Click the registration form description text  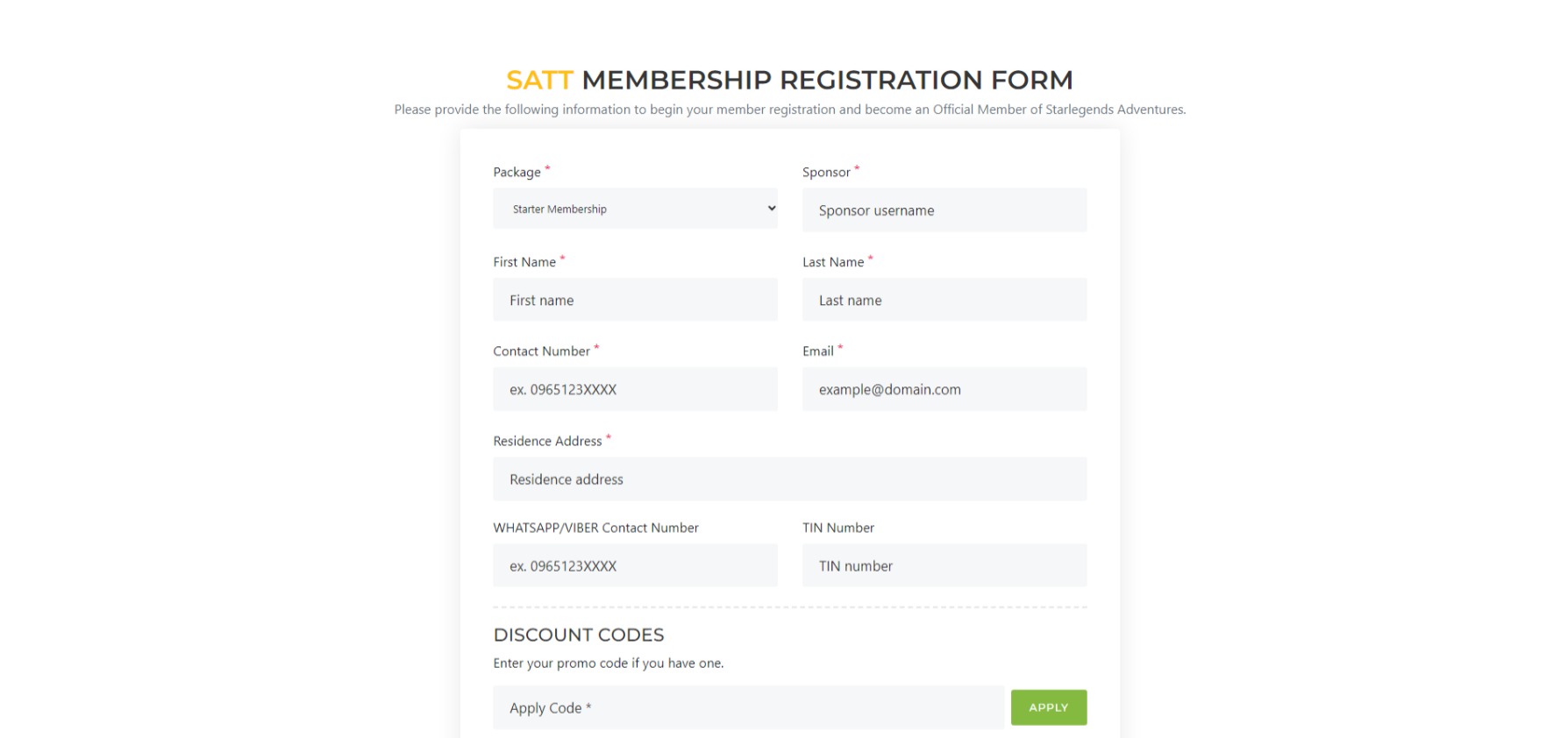(x=790, y=110)
